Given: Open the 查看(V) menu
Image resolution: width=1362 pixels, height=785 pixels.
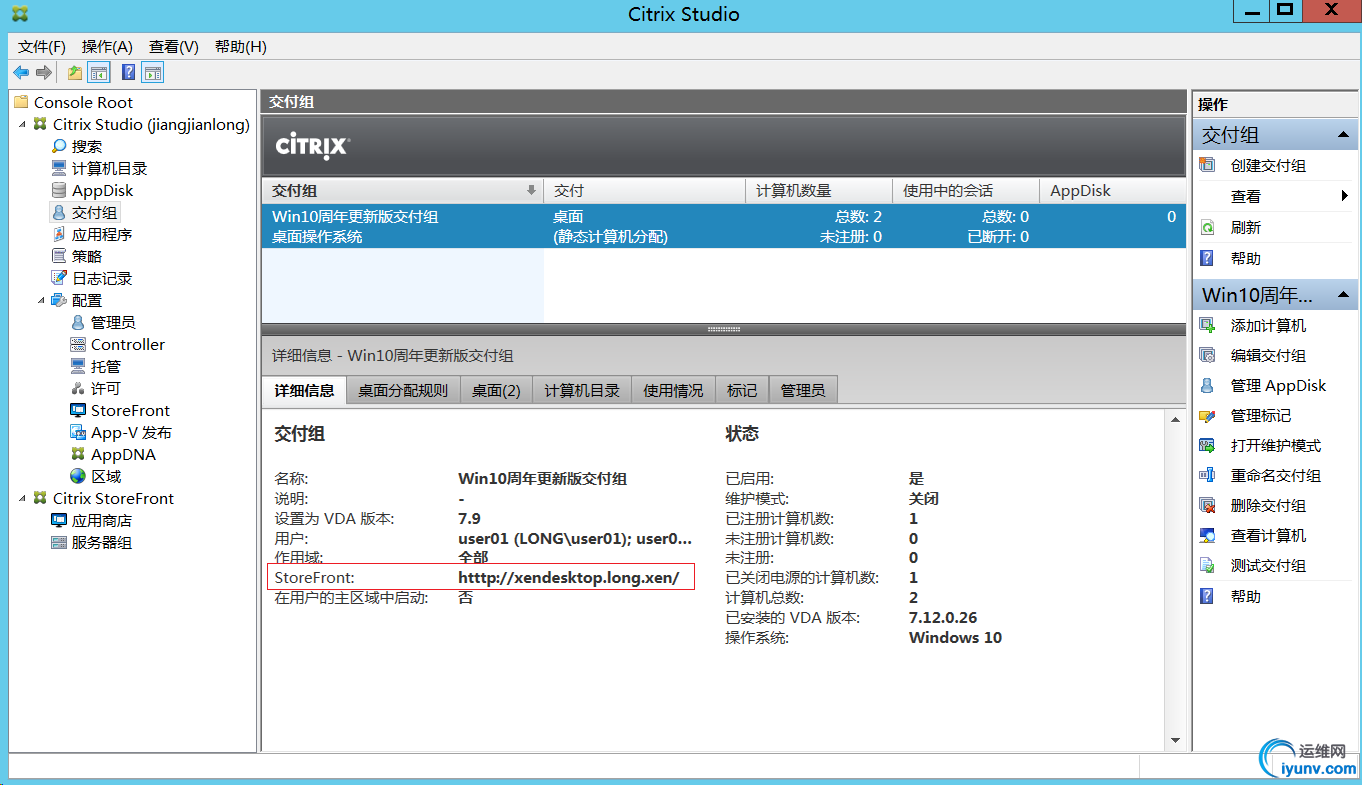Looking at the screenshot, I should click(x=174, y=47).
